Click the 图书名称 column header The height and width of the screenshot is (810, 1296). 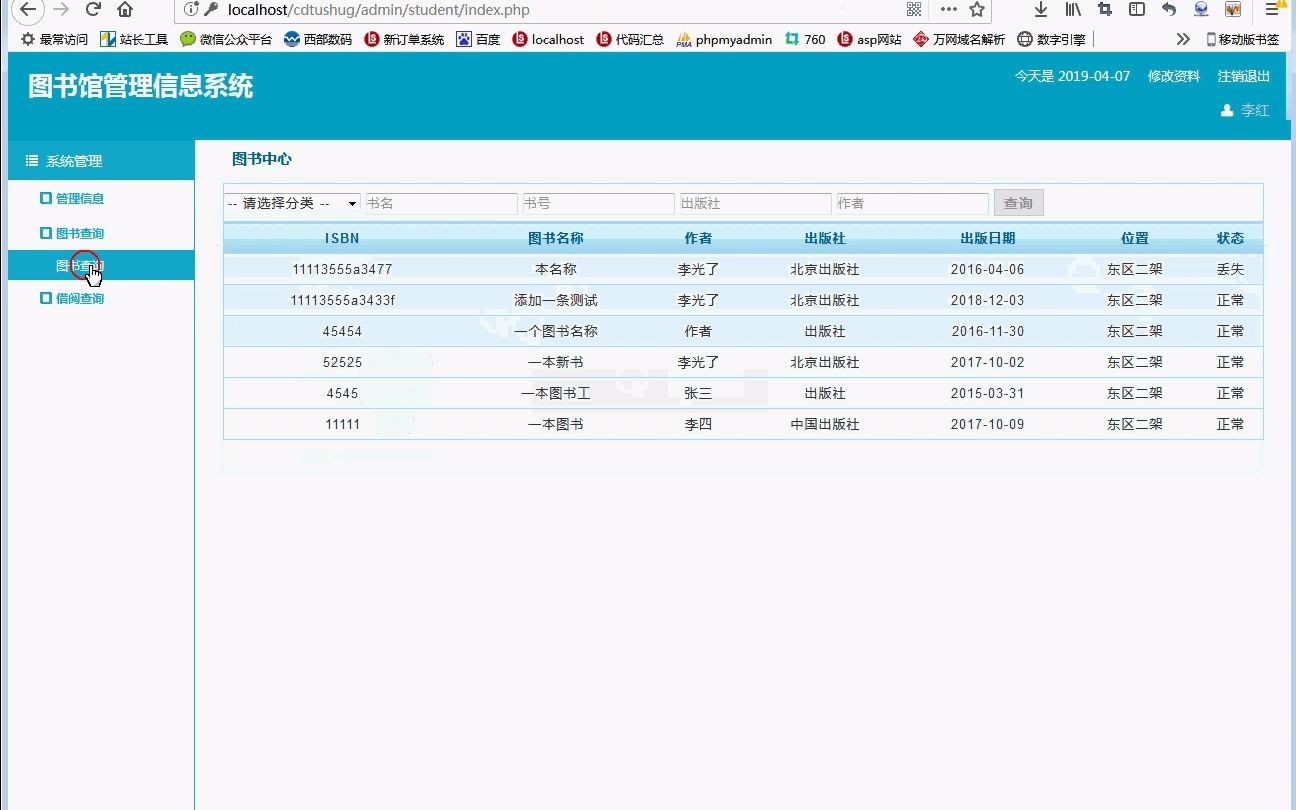click(556, 238)
